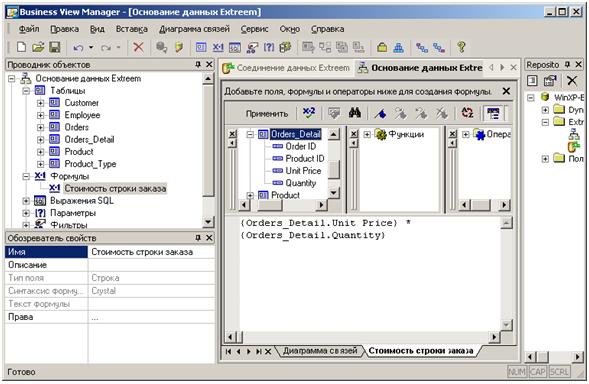Select the Quantity field
Screen dimensions: 589x384
[301, 183]
